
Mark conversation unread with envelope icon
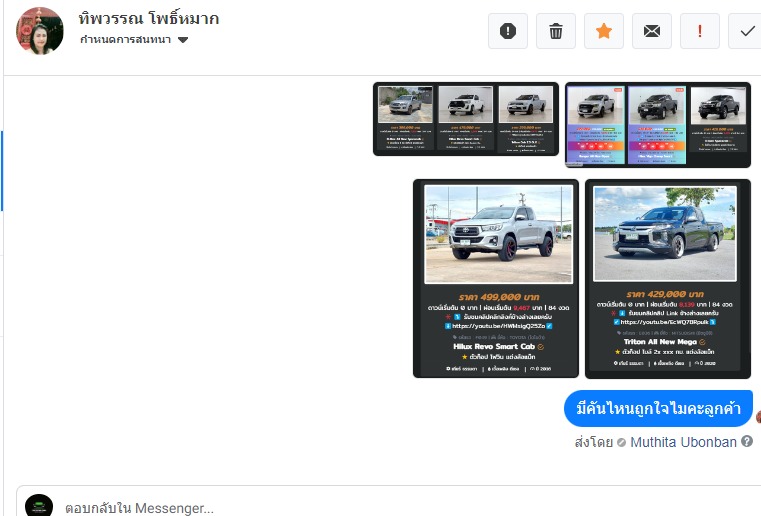[652, 31]
